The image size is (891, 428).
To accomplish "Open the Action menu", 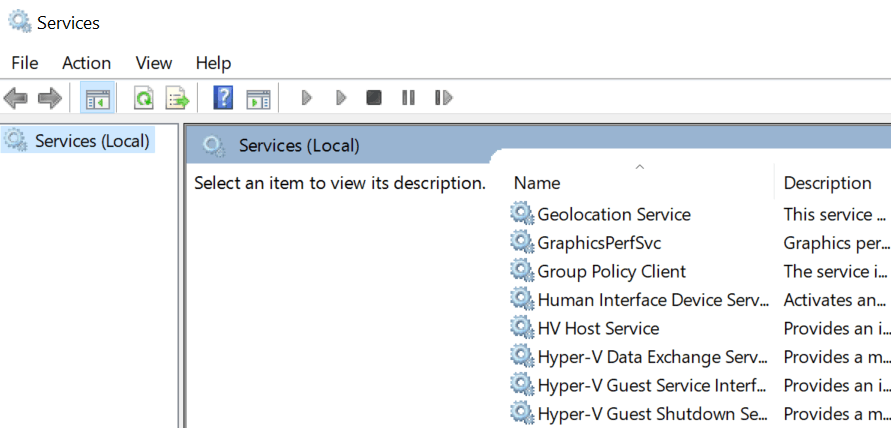I will 86,63.
